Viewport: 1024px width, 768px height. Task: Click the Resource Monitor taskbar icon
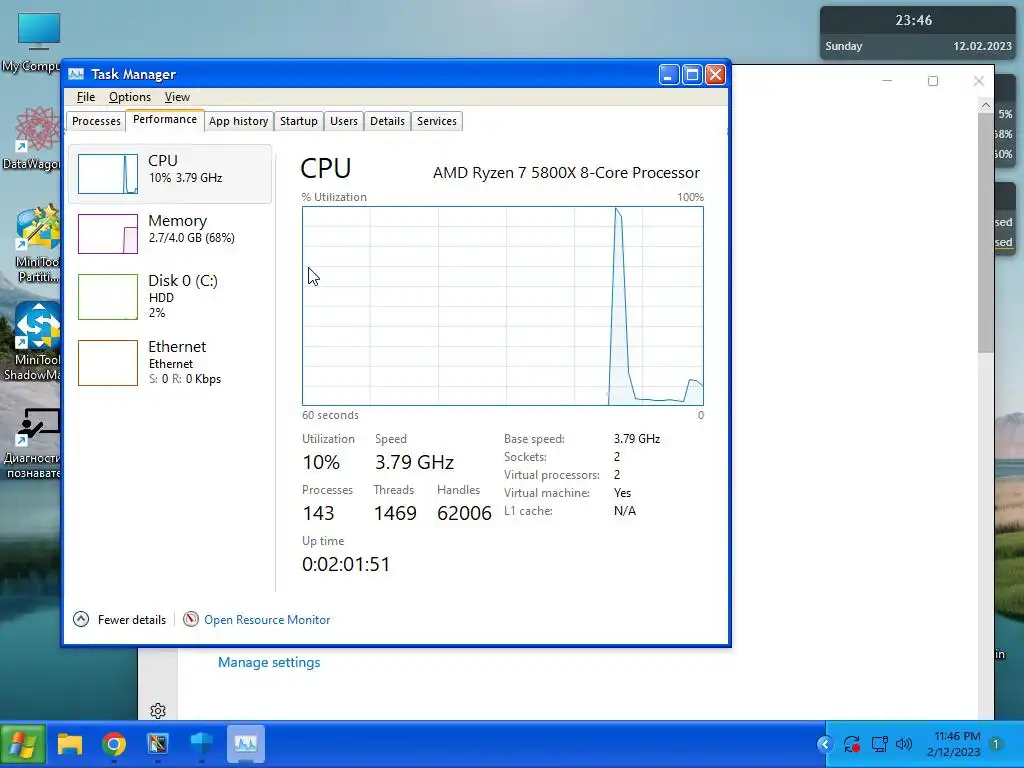click(158, 744)
